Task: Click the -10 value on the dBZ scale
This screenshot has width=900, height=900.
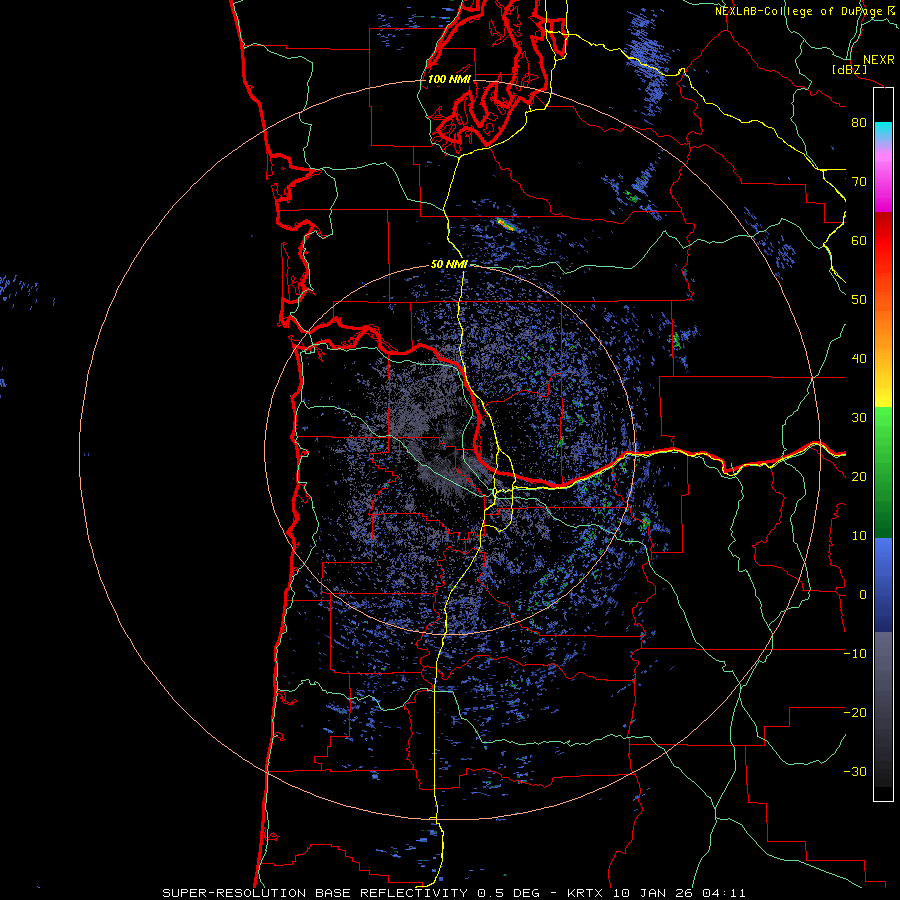Action: (x=855, y=654)
